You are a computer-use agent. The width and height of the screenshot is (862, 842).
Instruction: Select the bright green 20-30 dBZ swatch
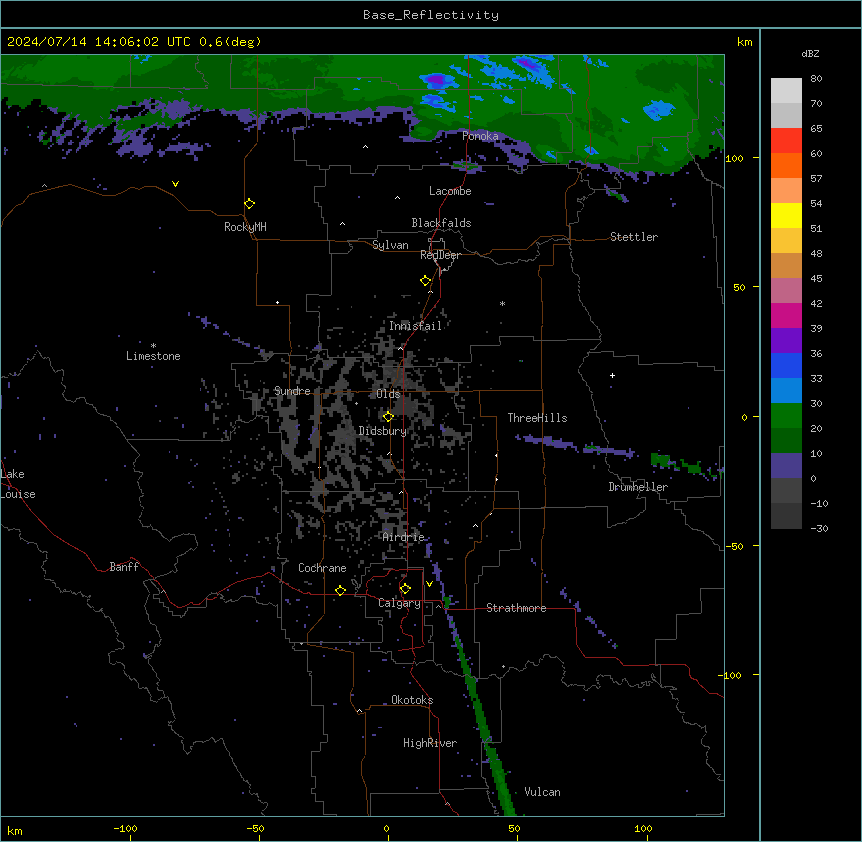786,416
